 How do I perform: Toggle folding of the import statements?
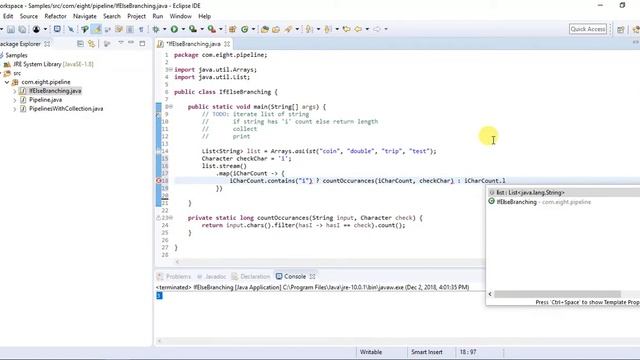coord(171,70)
